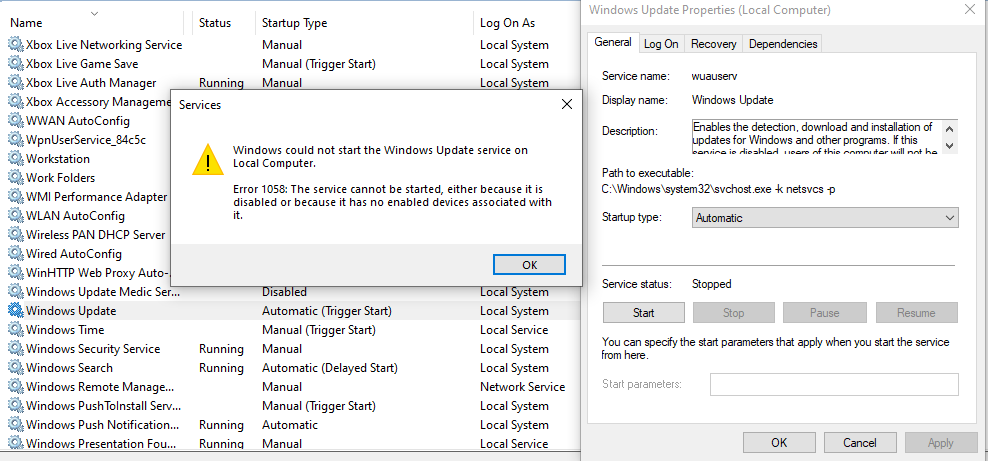Screen dimensions: 988x461
Task: Click the Windows PushToInstall Service gear icon
Action: (x=14, y=406)
